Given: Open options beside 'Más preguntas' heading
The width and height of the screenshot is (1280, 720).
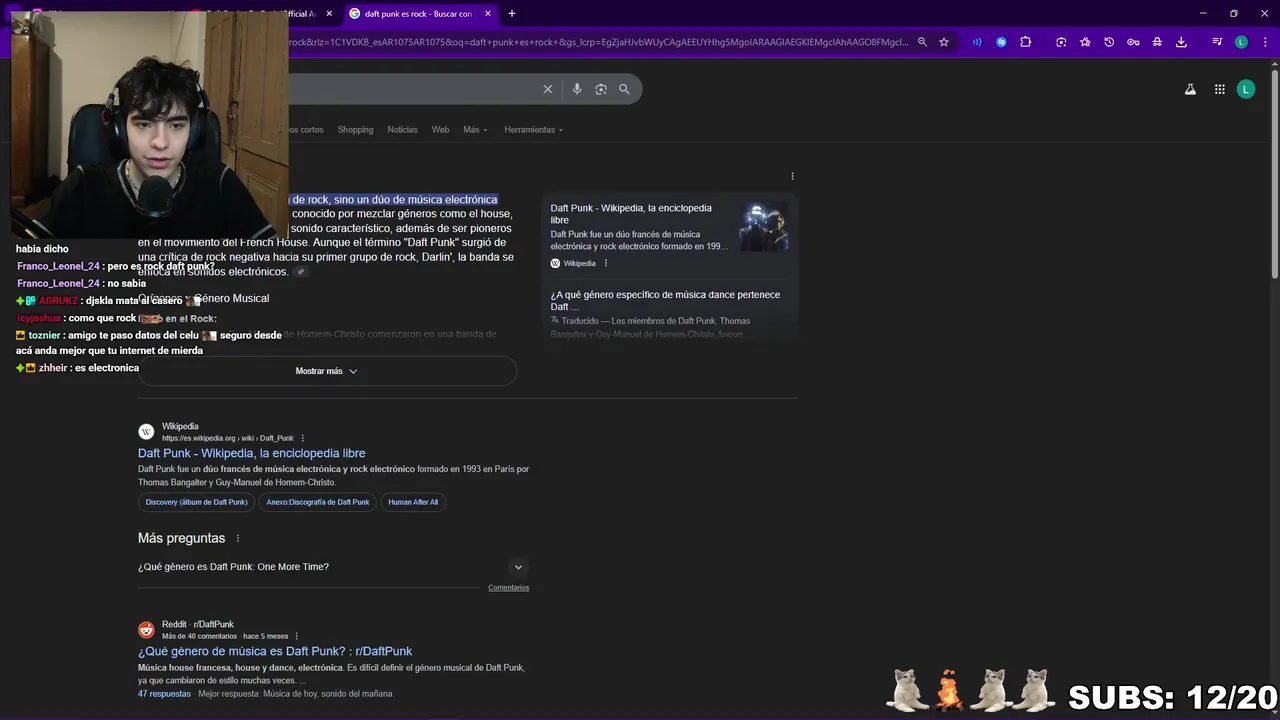Looking at the screenshot, I should tap(237, 538).
